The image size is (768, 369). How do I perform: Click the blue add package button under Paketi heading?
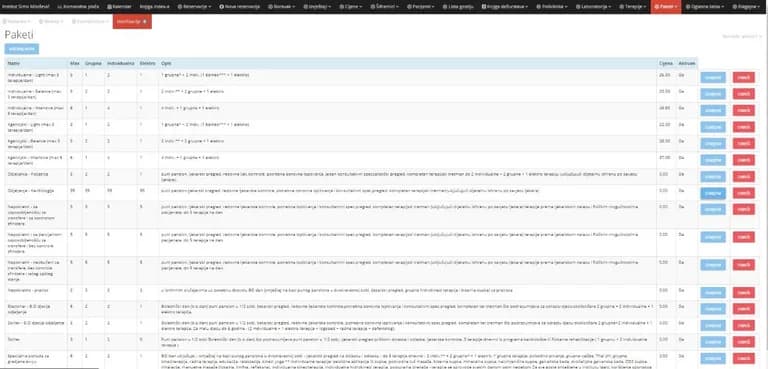(22, 49)
